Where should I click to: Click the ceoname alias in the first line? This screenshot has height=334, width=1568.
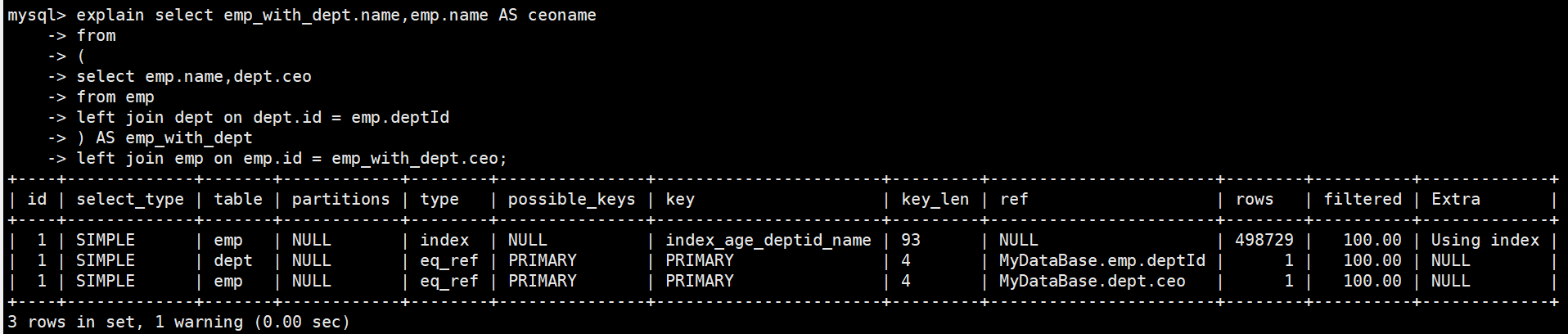[x=561, y=16]
